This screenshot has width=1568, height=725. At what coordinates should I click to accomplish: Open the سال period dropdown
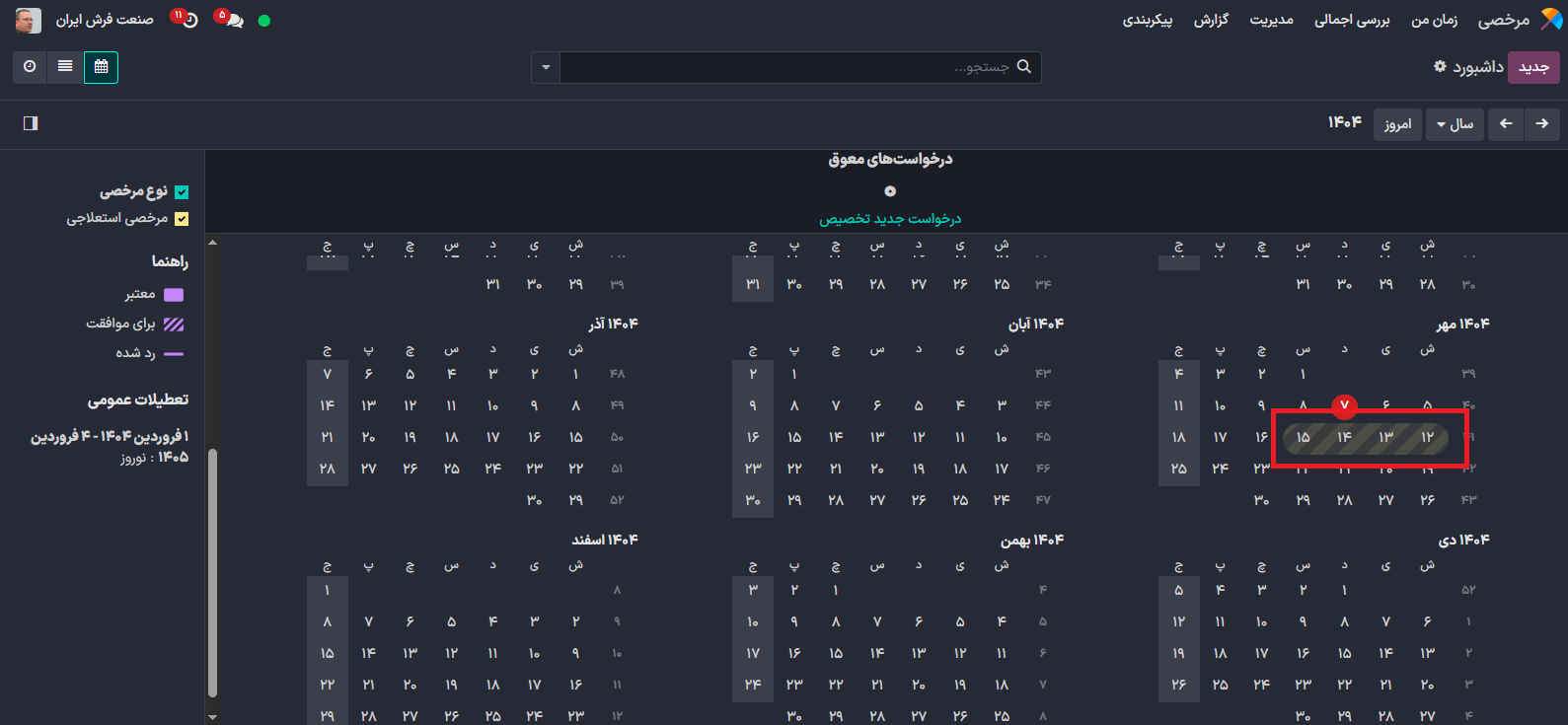(1455, 124)
